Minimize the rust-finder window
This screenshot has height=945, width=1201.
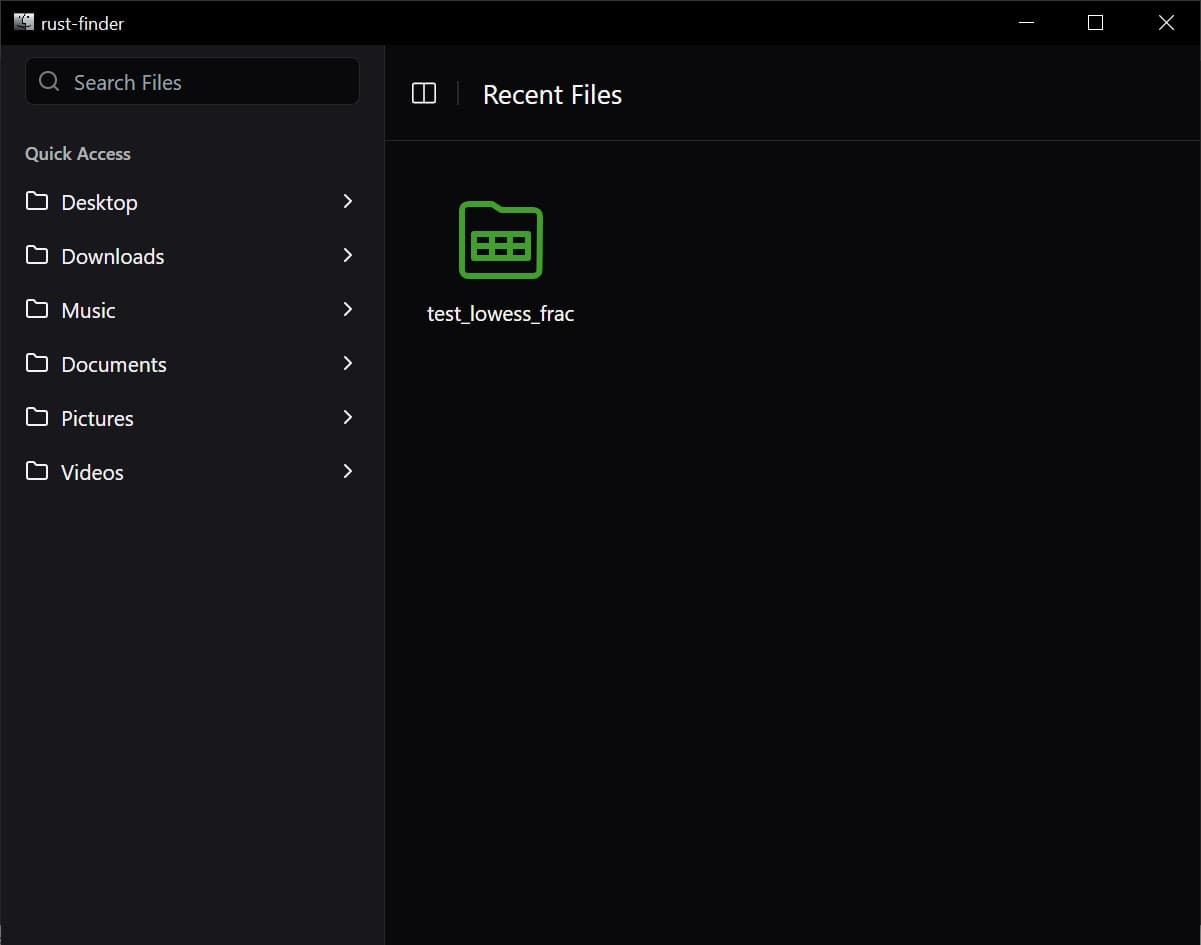coord(1025,22)
